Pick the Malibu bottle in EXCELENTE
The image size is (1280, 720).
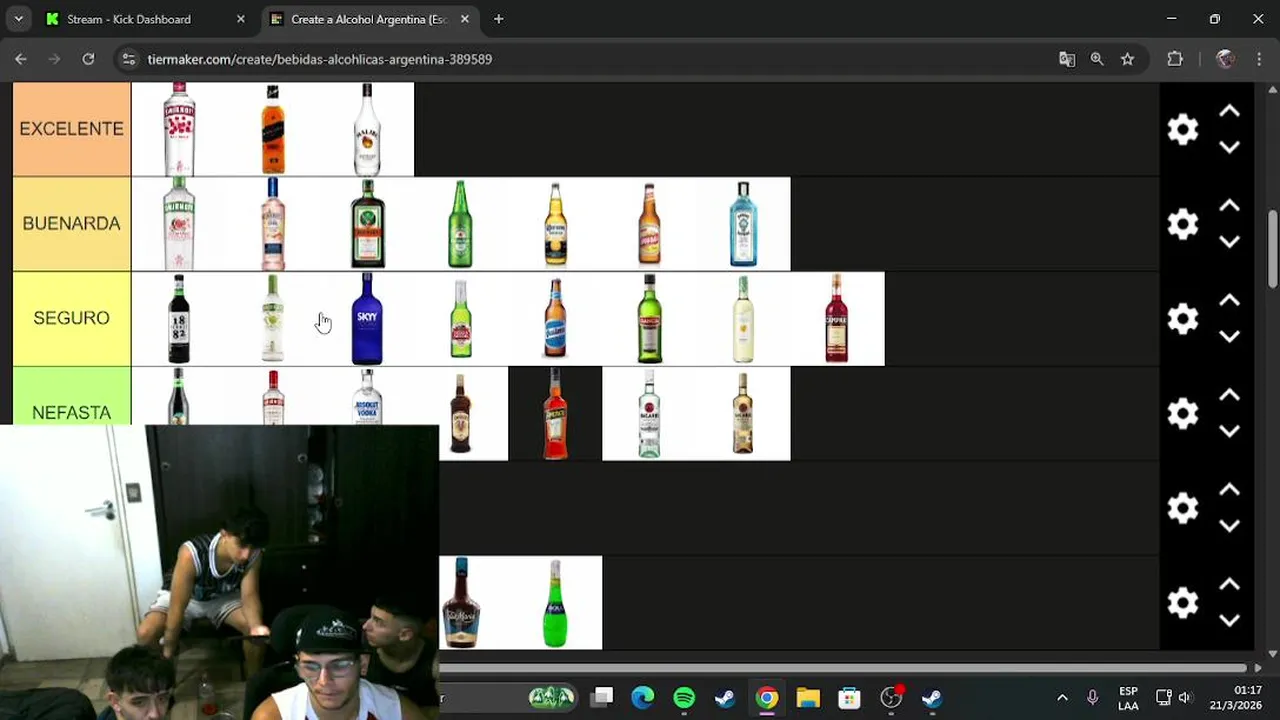[367, 130]
